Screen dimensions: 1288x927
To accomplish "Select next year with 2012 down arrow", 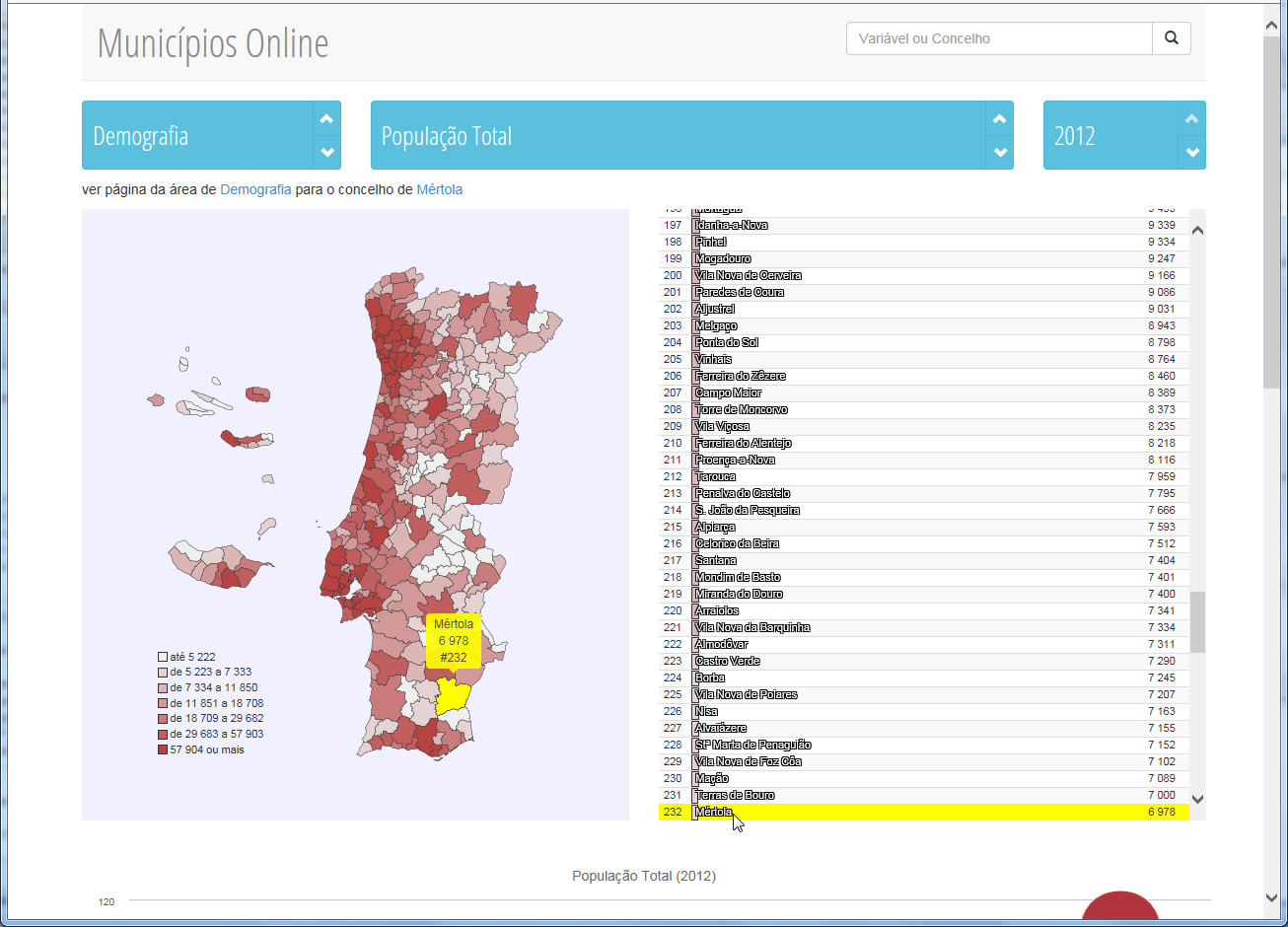I will coord(1191,152).
